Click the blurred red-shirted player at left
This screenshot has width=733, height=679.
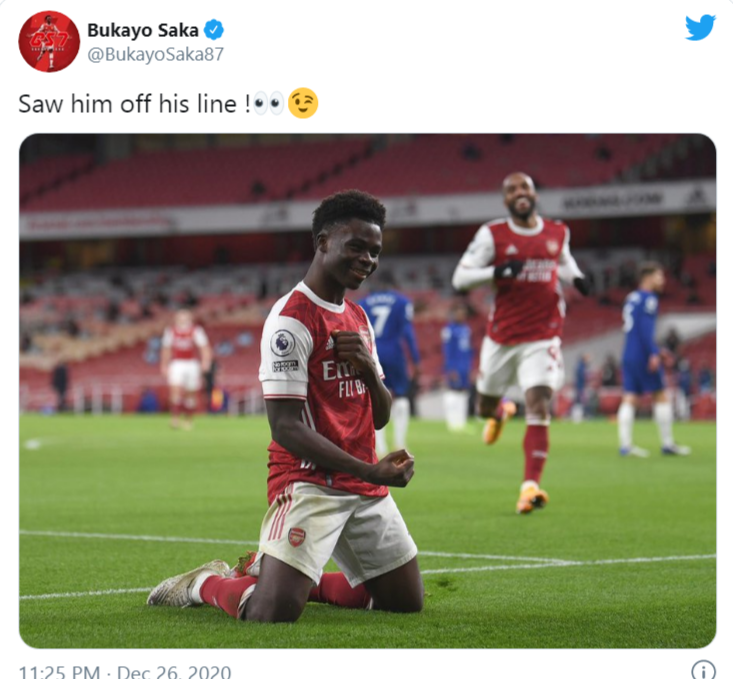pyautogui.click(x=184, y=365)
